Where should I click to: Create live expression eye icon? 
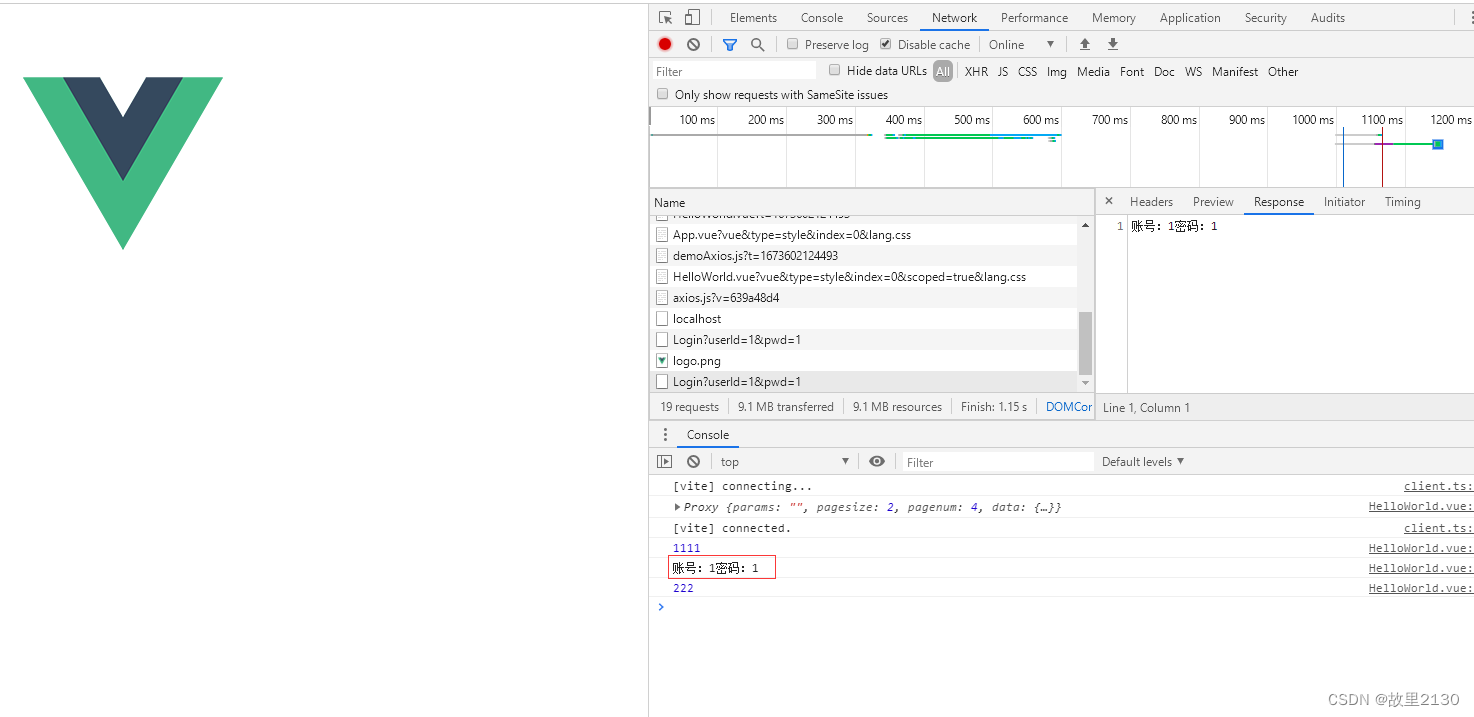click(877, 461)
